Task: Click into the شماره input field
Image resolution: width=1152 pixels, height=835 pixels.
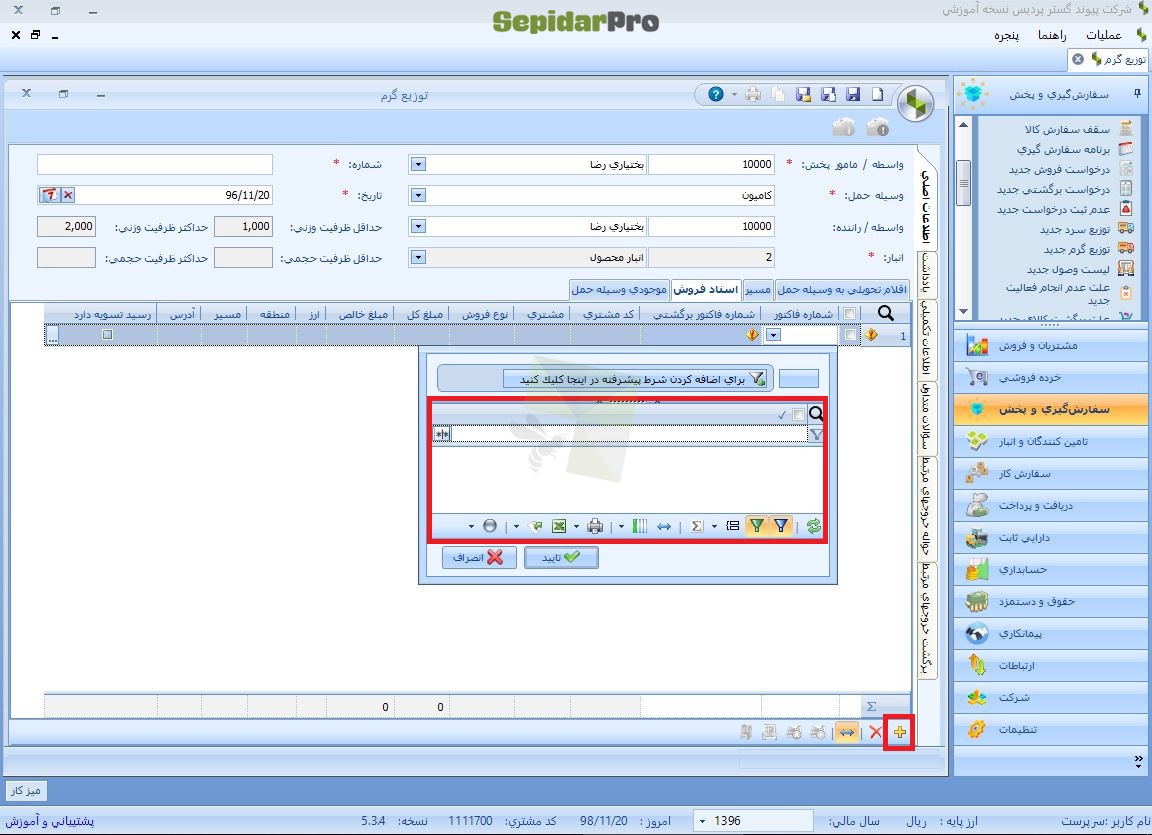Action: 155,164
